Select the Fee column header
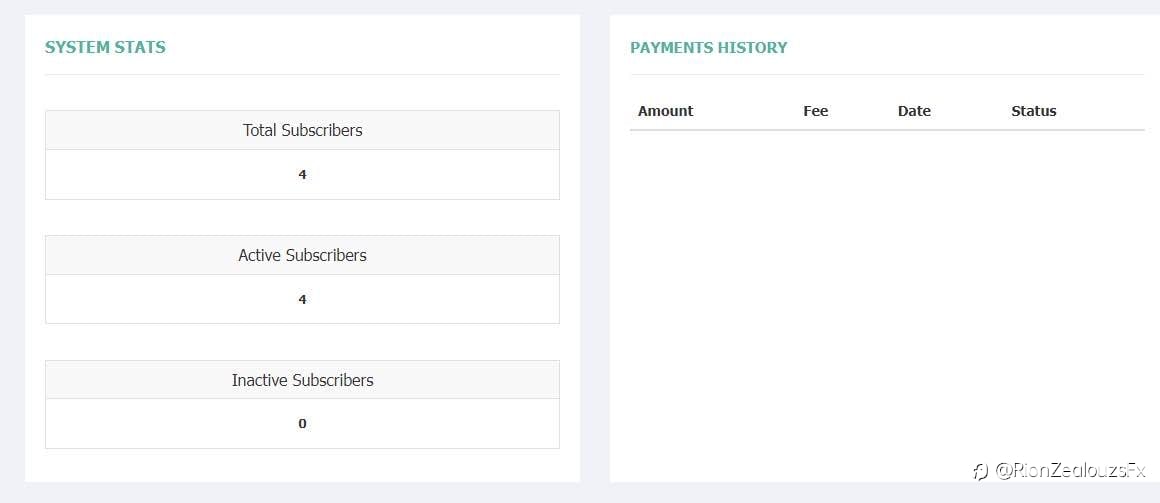This screenshot has height=503, width=1160. click(815, 111)
